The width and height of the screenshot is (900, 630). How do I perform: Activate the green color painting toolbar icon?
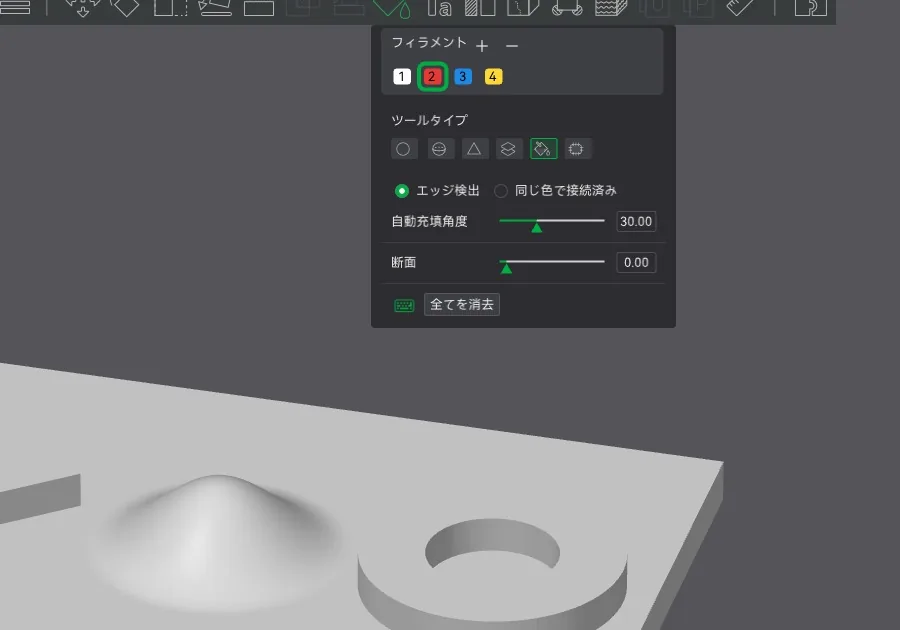392,8
